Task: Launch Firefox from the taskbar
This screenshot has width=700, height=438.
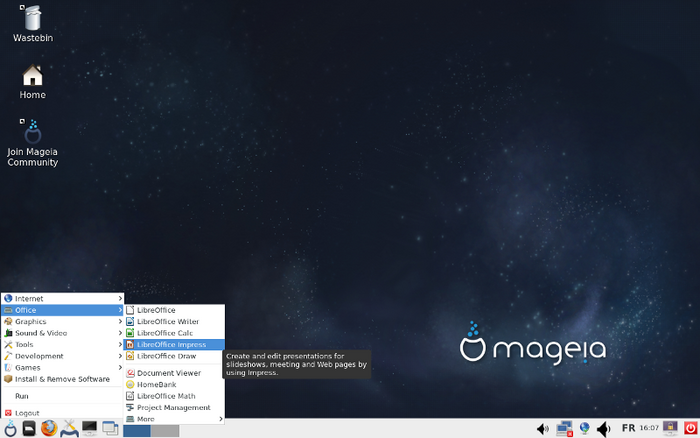Action: click(49, 429)
